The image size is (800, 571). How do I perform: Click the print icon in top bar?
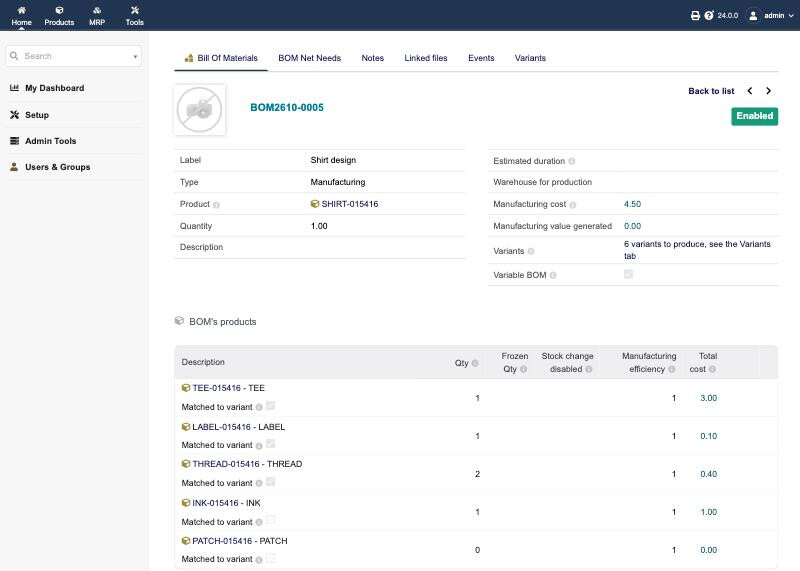tap(695, 15)
